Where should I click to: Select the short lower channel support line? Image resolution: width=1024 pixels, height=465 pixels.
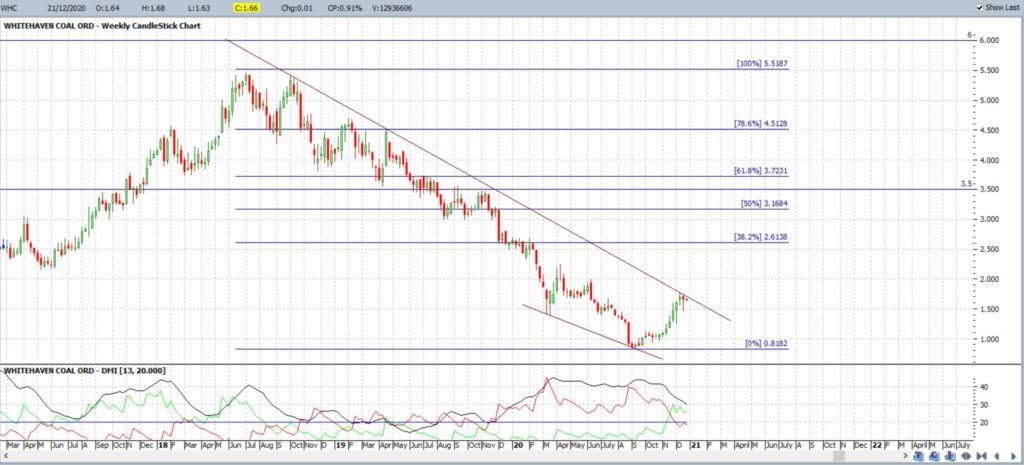pos(592,332)
